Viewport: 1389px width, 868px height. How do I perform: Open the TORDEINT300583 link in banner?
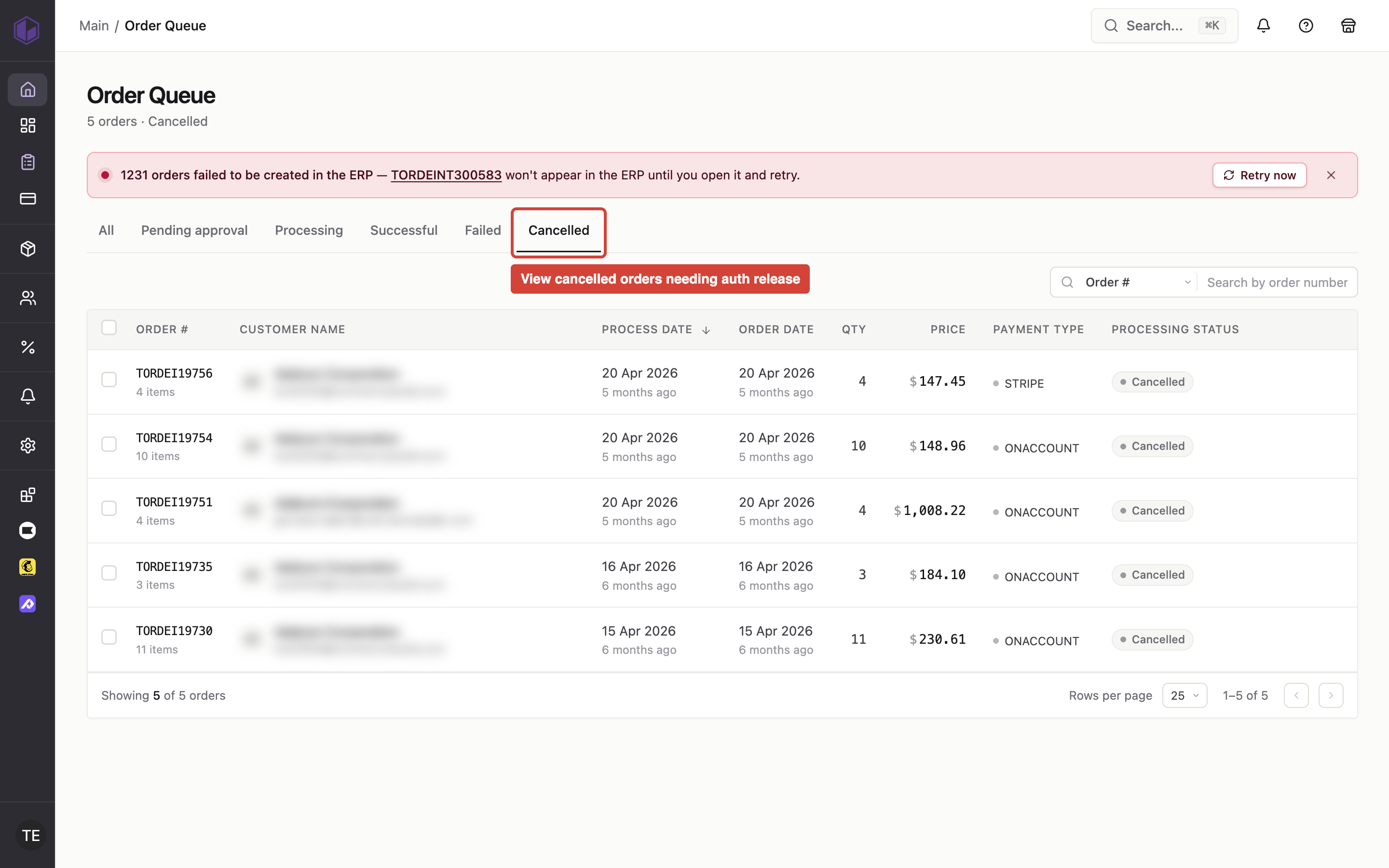click(x=446, y=175)
